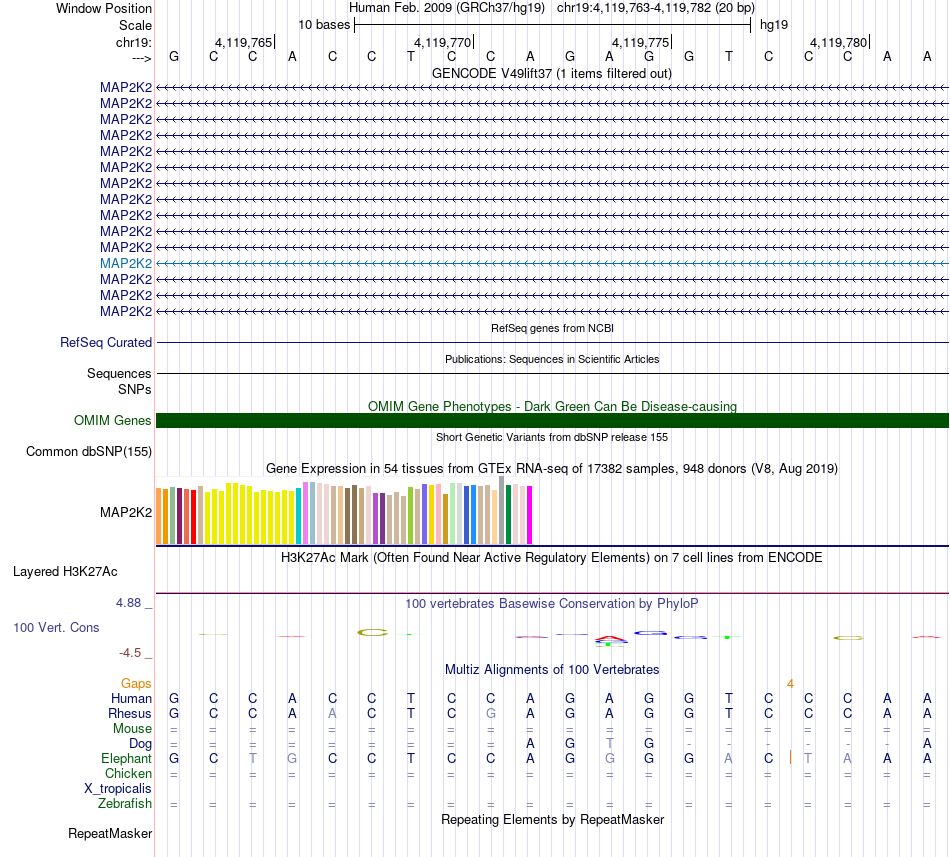
Task: Click the 4.88 PhyloP upper scale value
Action: click(128, 603)
